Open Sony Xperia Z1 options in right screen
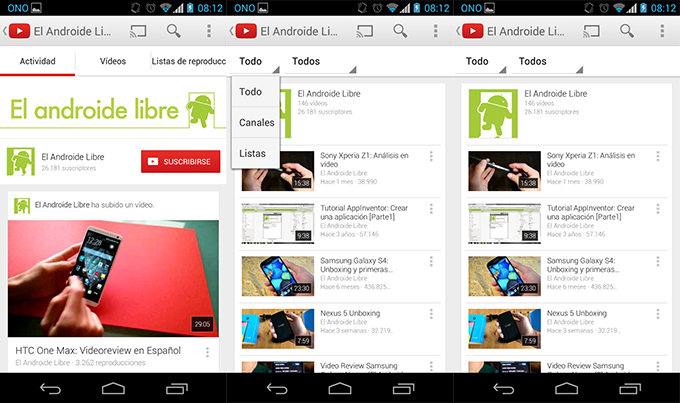This screenshot has width=680, height=403. click(x=657, y=157)
